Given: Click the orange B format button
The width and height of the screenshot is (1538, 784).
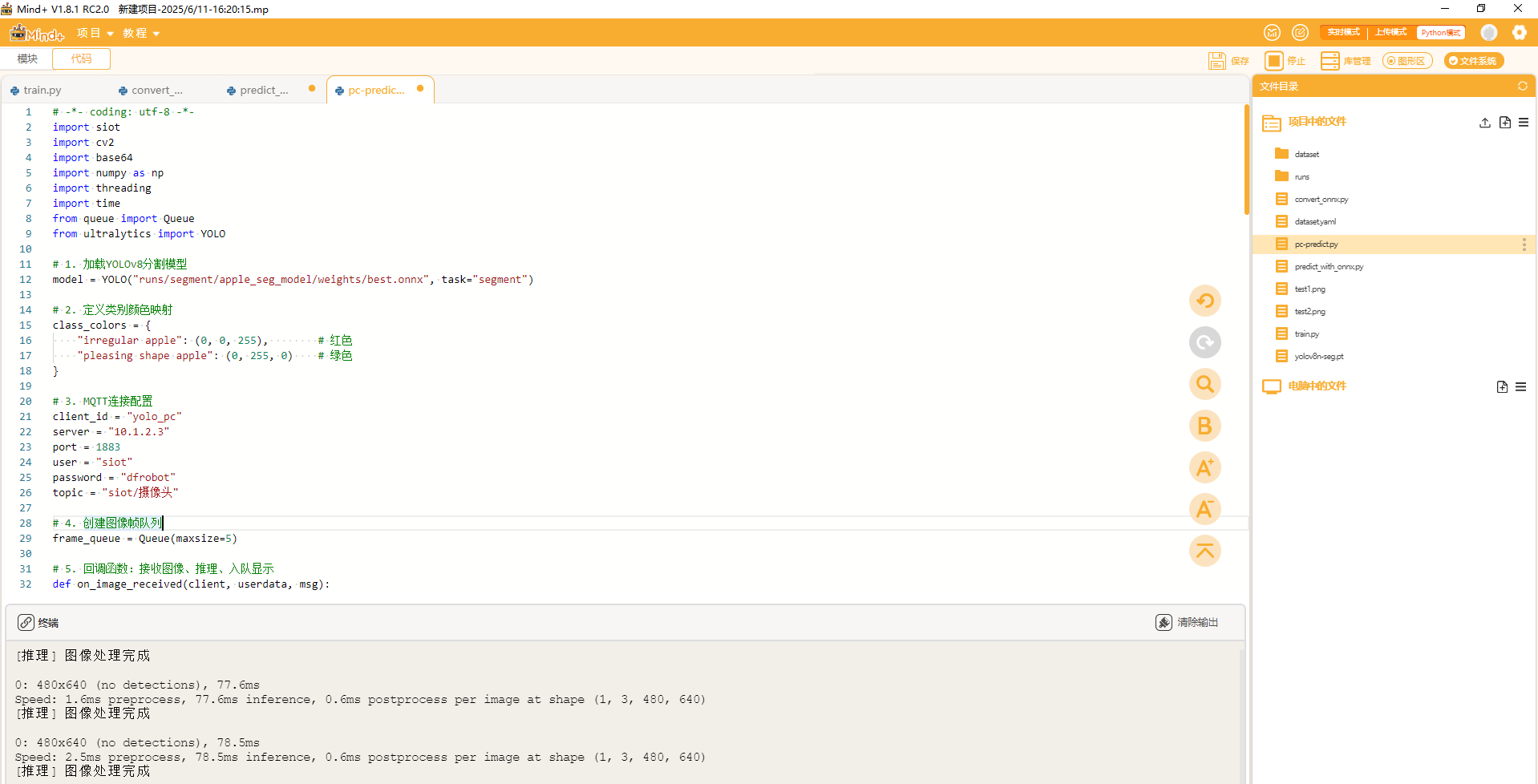Looking at the screenshot, I should point(1204,426).
